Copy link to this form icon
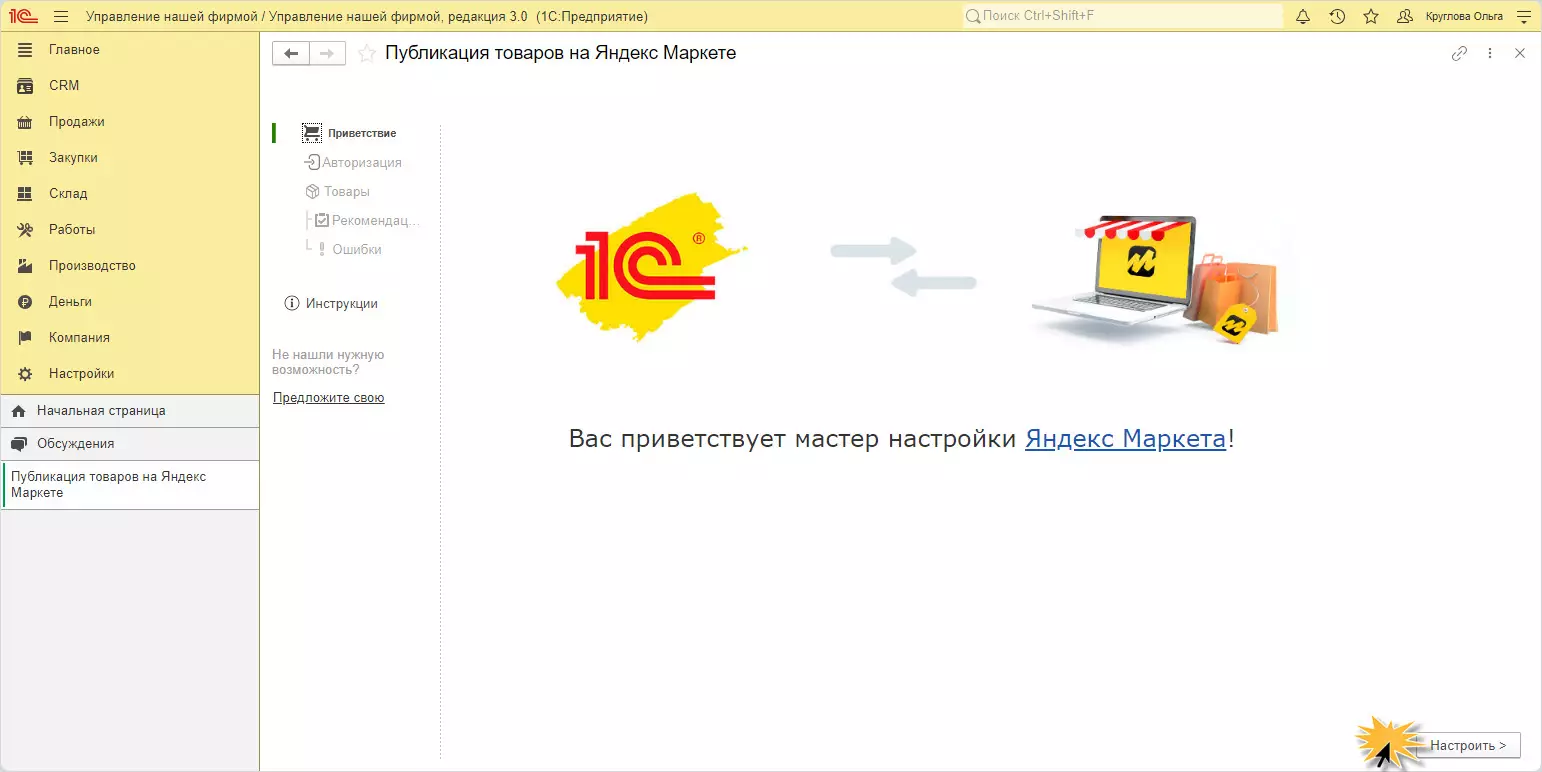Viewport: 1542px width, 772px height. (x=1459, y=54)
